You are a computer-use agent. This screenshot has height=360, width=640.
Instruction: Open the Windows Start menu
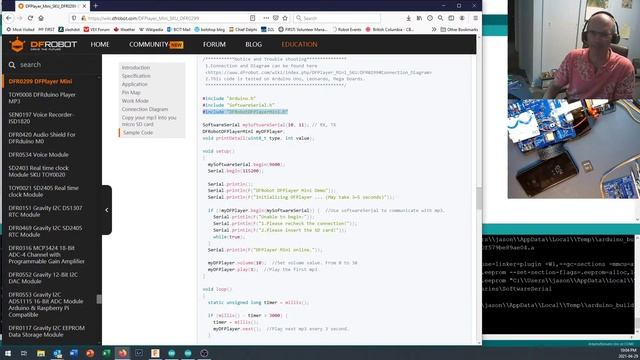[x=7, y=353]
